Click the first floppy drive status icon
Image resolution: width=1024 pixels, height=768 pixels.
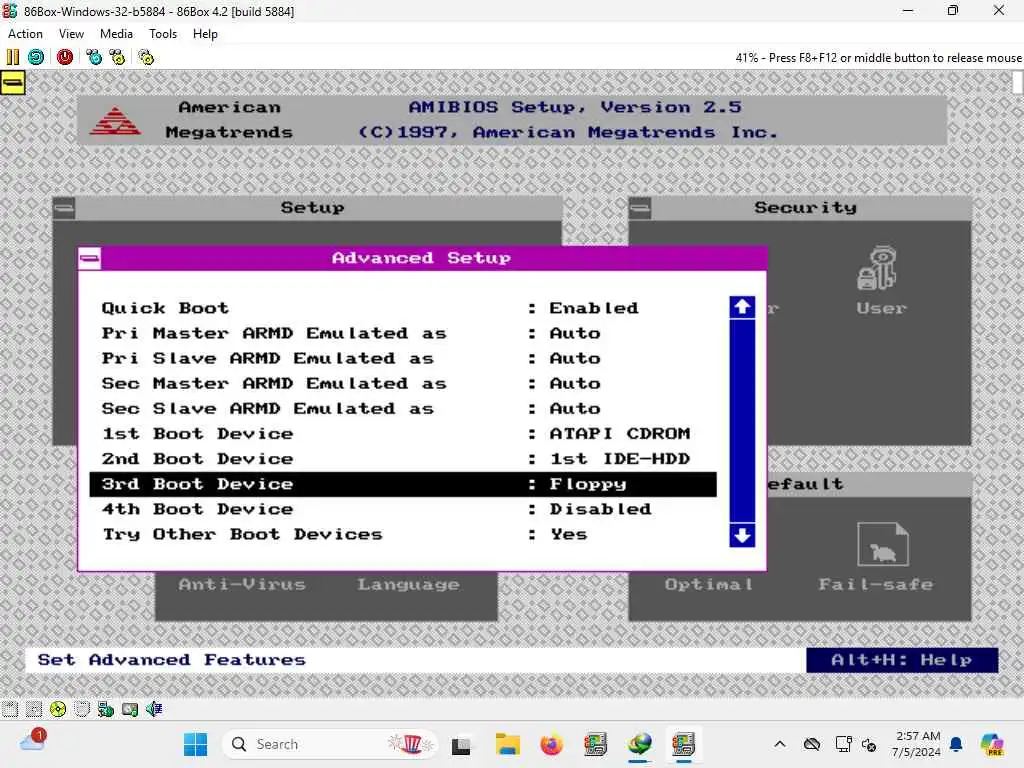pos(10,709)
